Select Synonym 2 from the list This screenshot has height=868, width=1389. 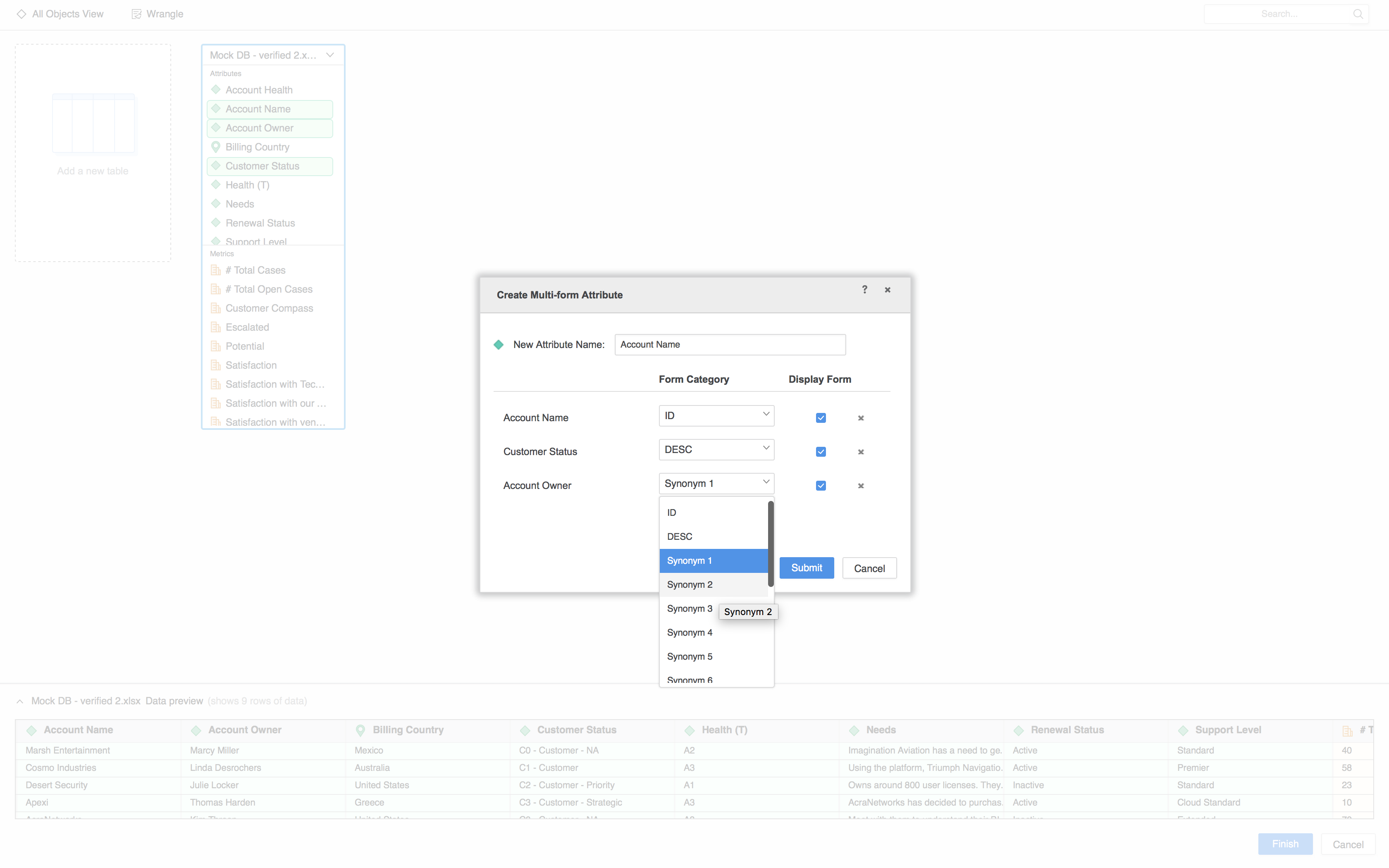pos(690,584)
